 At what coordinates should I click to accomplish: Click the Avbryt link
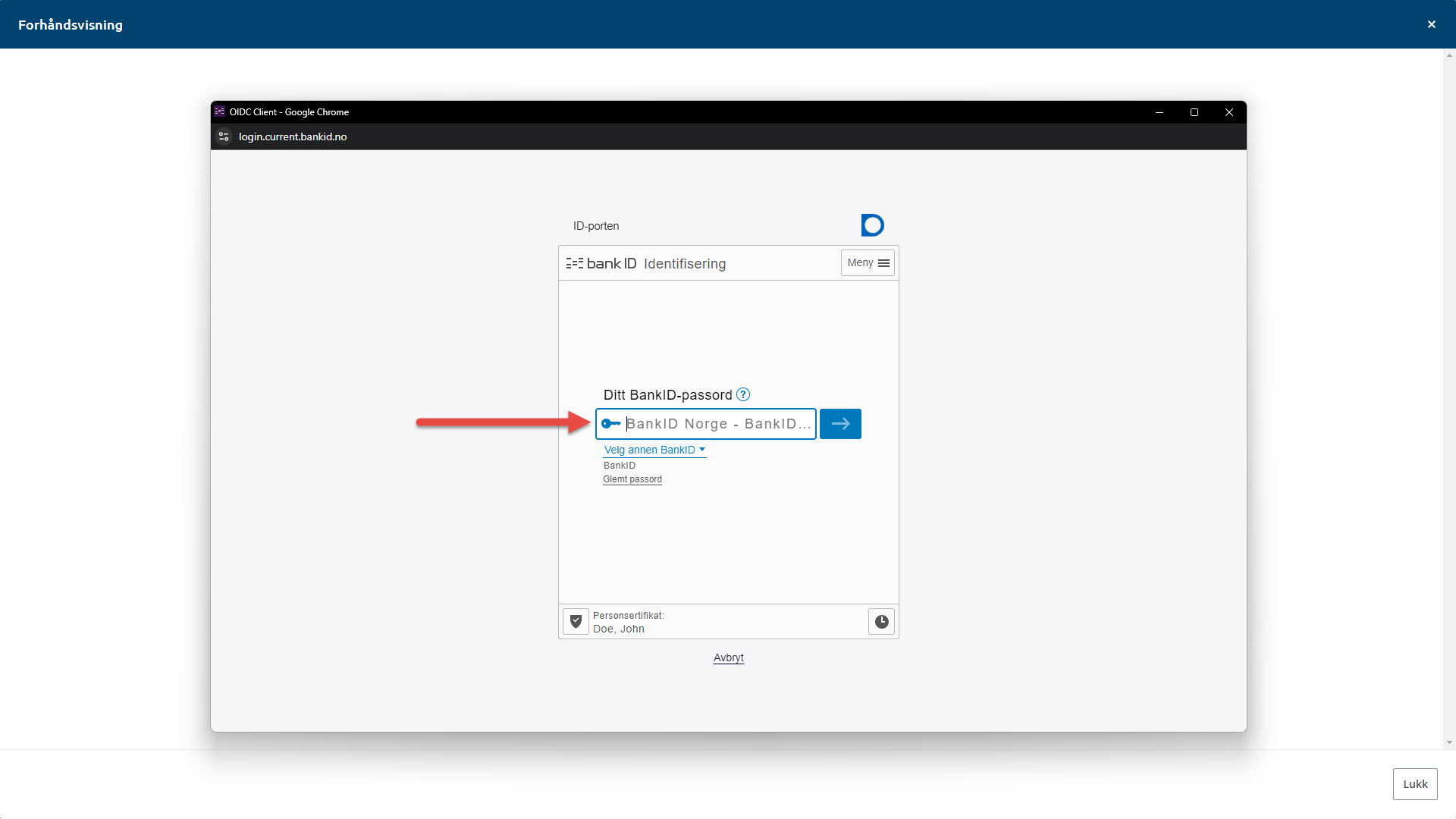[728, 657]
